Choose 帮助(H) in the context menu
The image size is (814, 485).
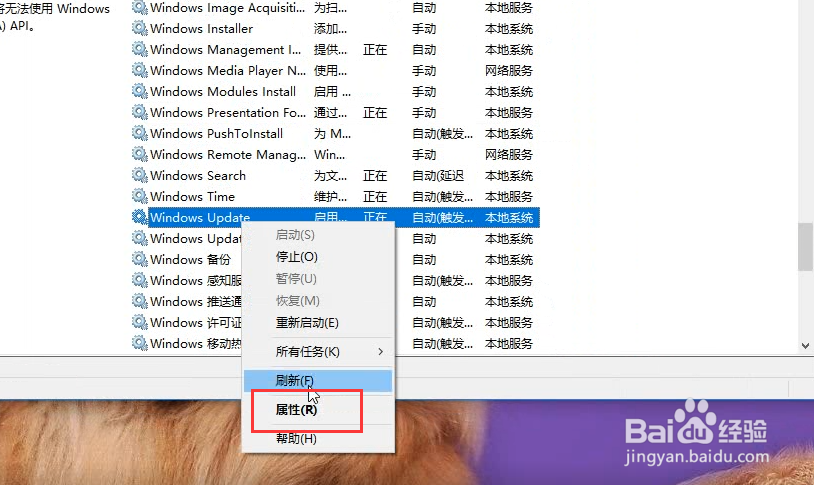(x=318, y=439)
